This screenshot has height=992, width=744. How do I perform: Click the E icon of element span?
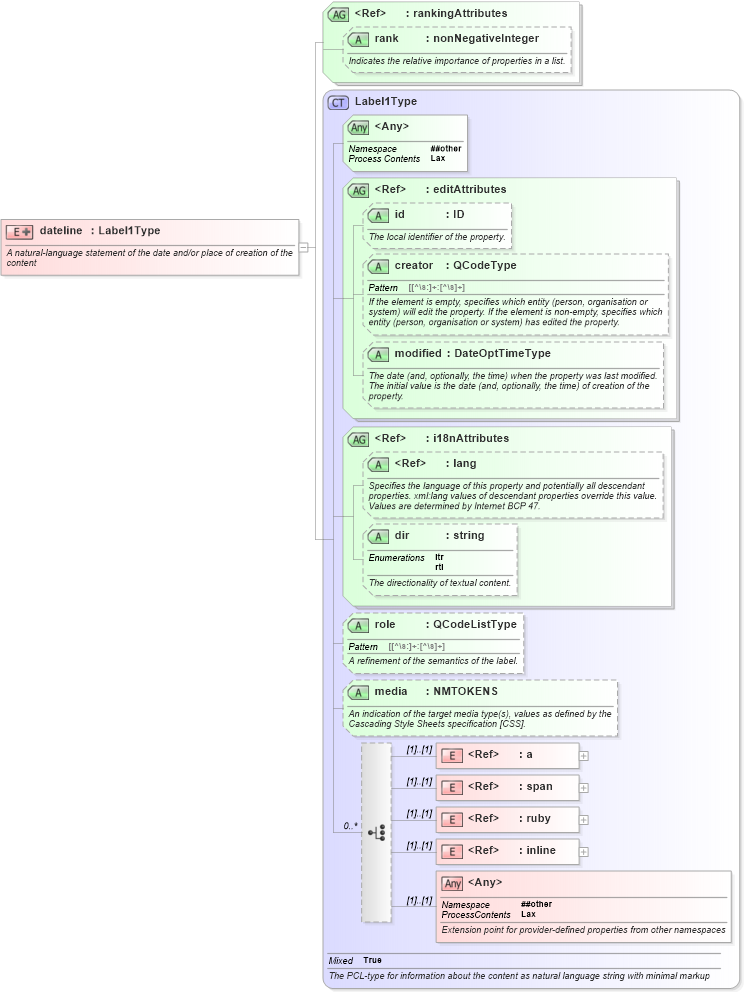point(452,788)
